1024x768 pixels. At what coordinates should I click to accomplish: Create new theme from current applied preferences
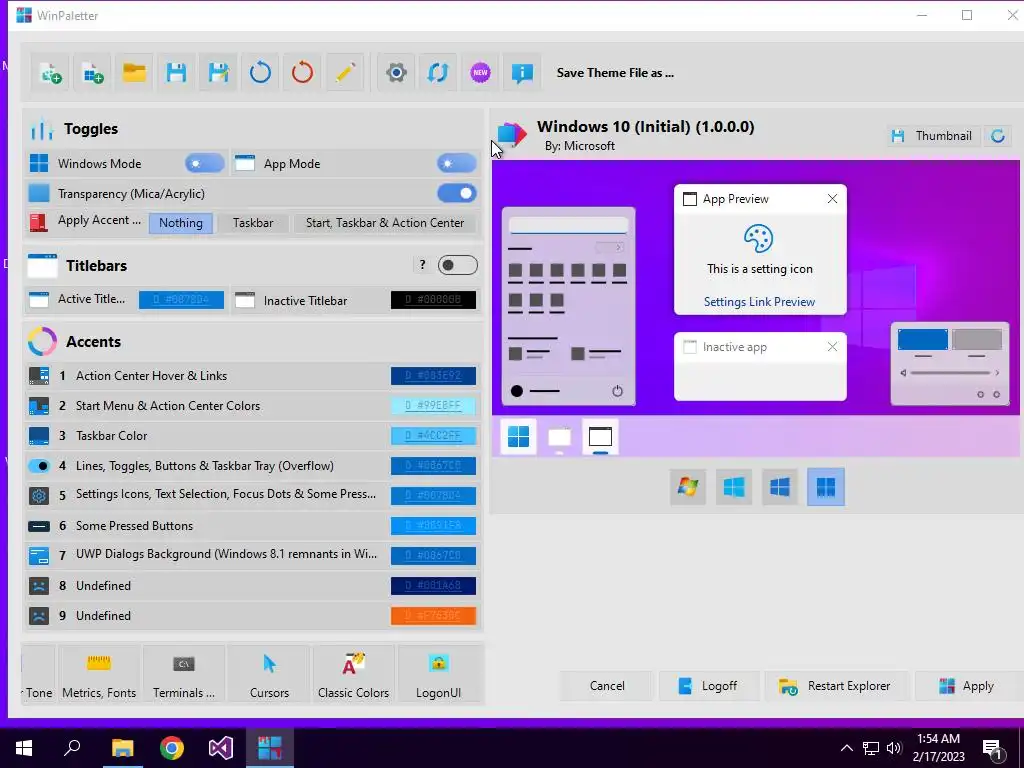click(x=50, y=72)
